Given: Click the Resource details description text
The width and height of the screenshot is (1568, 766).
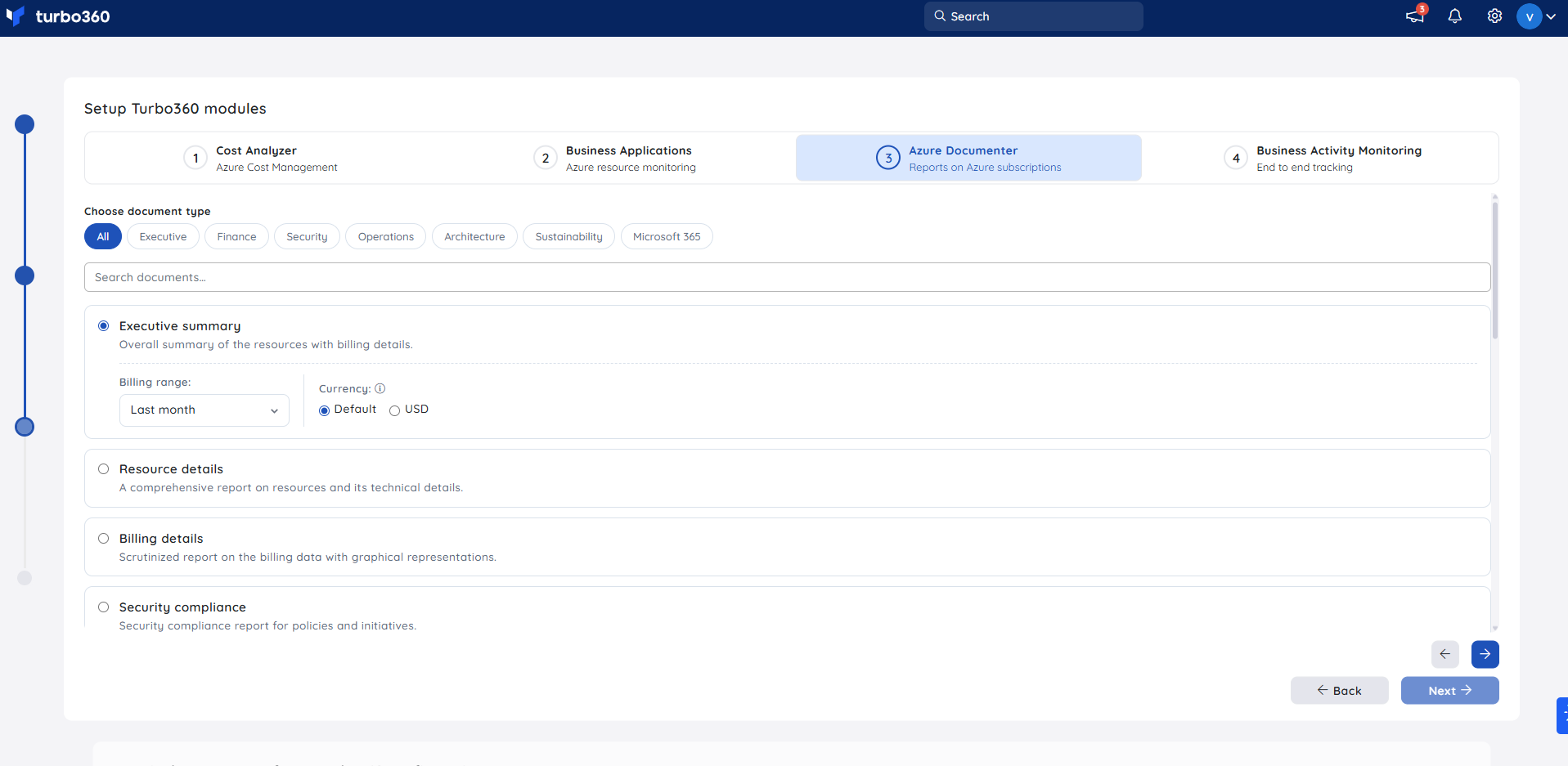Looking at the screenshot, I should point(291,488).
